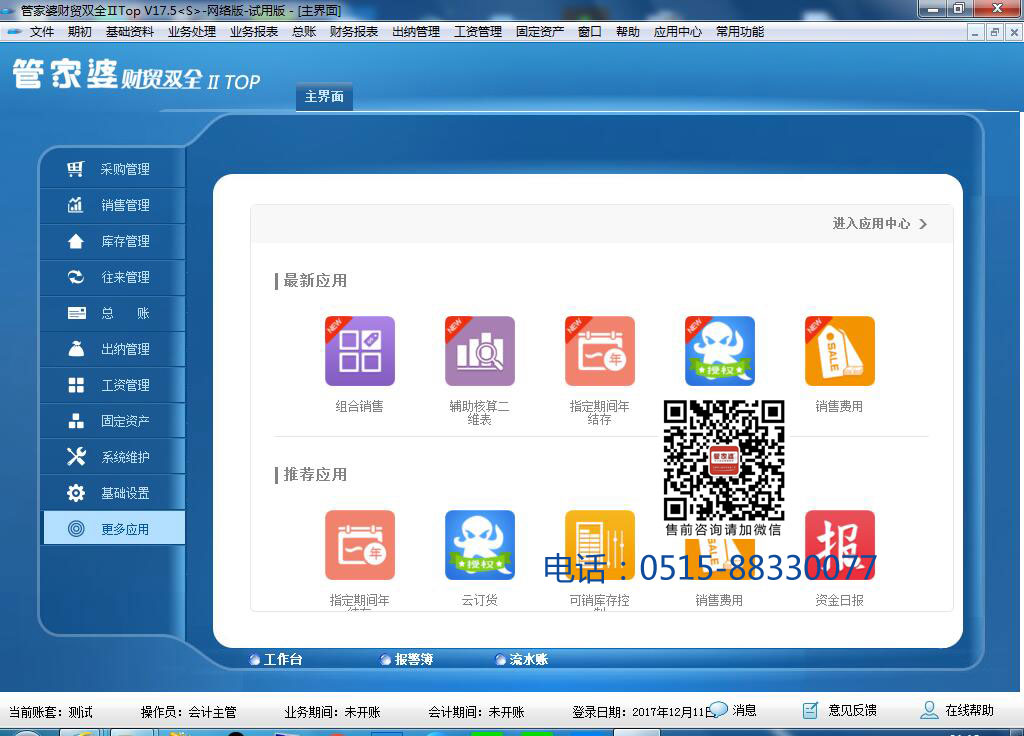The width and height of the screenshot is (1024, 736).
Task: Click the 在线帮助 label
Action: pyautogui.click(x=969, y=710)
